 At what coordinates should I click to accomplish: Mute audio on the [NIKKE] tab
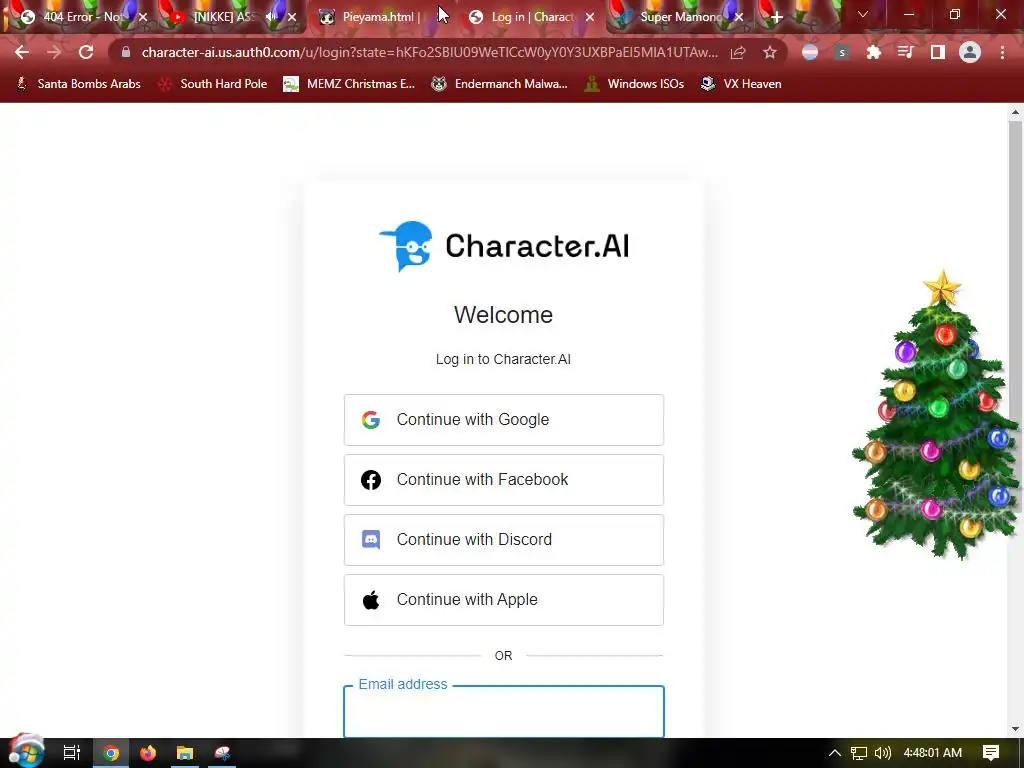pos(271,17)
